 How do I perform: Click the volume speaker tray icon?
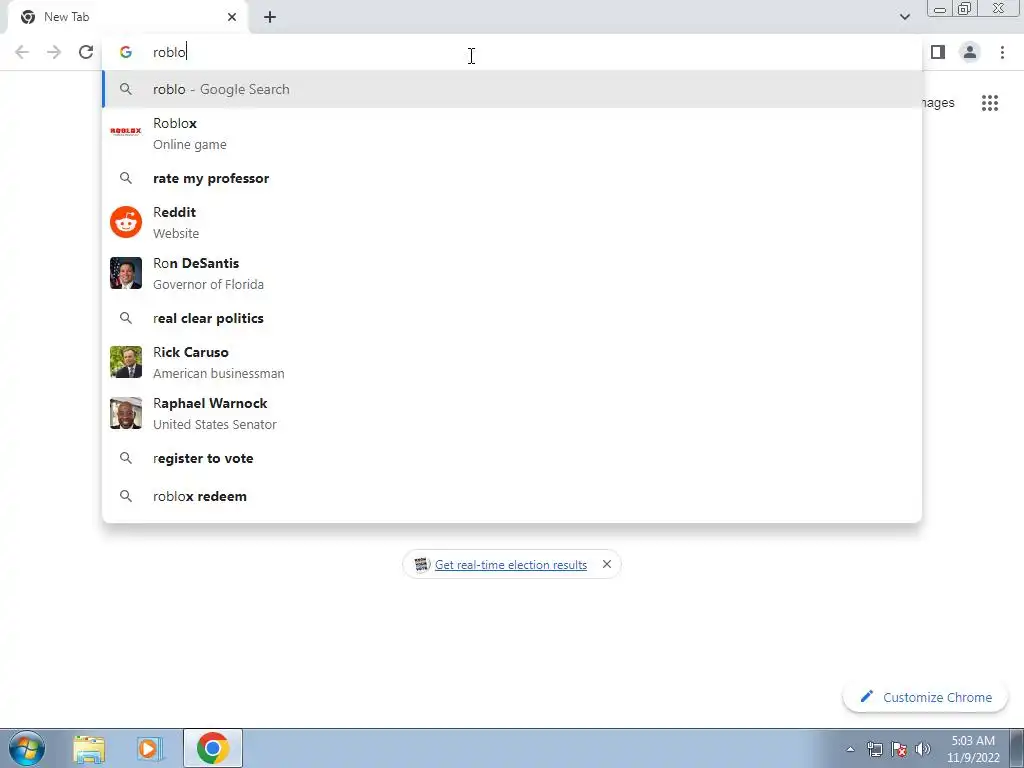pyautogui.click(x=923, y=750)
